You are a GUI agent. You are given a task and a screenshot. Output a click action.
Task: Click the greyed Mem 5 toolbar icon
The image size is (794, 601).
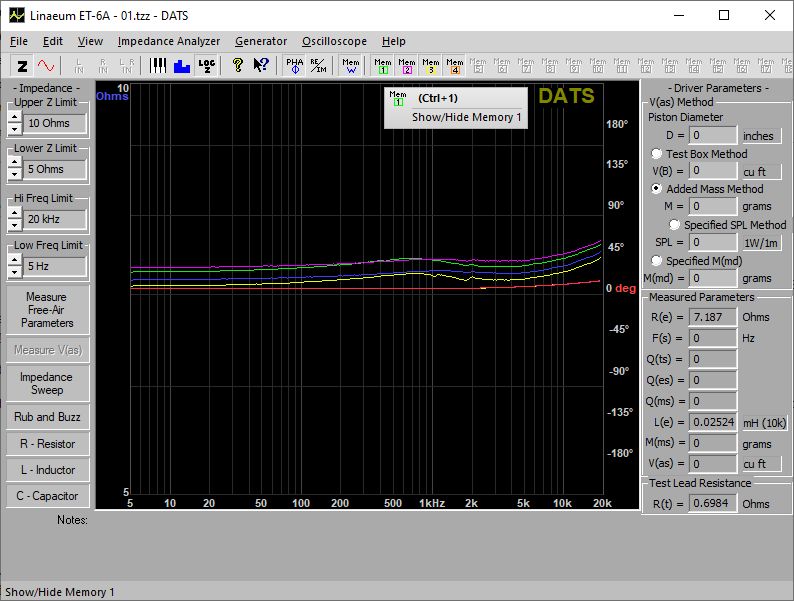(x=478, y=66)
